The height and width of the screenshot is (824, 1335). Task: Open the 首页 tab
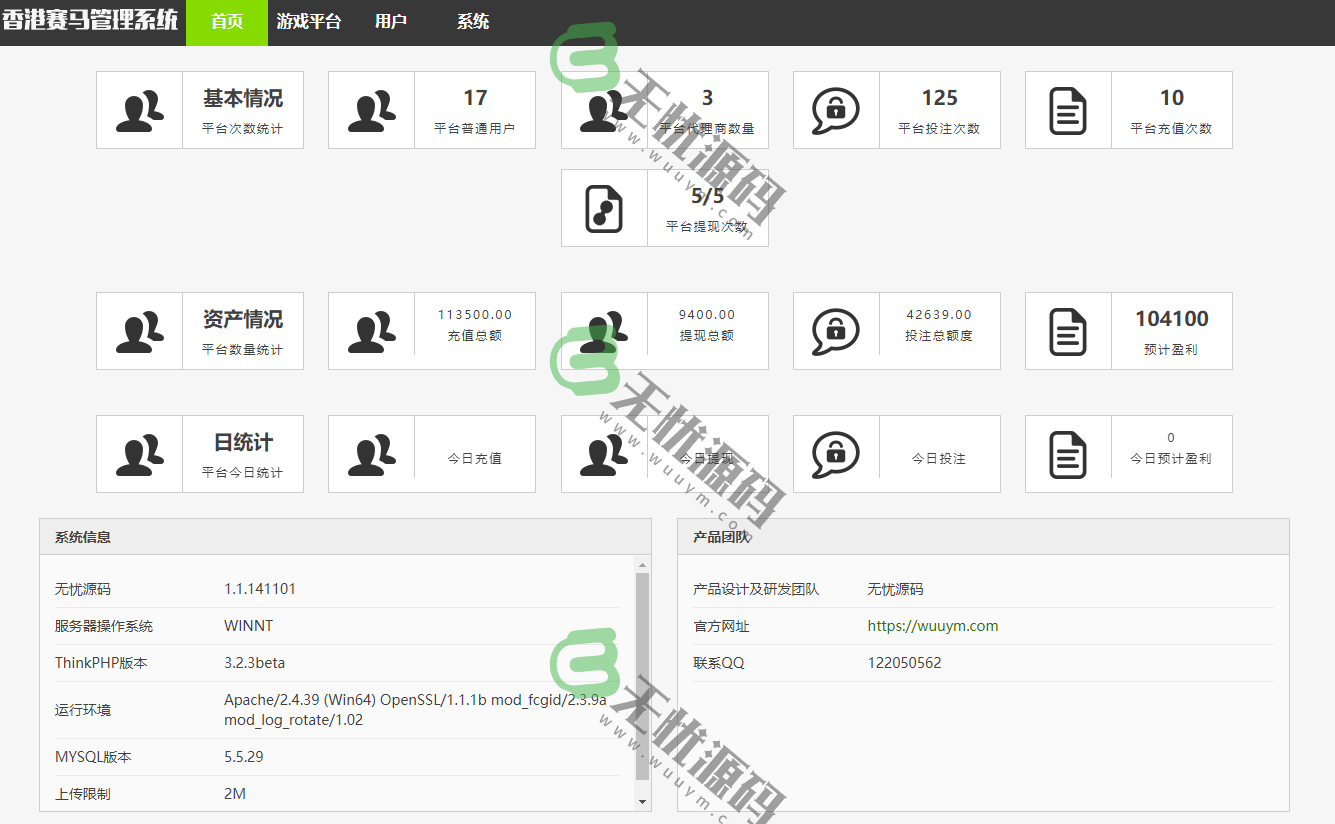[x=227, y=22]
